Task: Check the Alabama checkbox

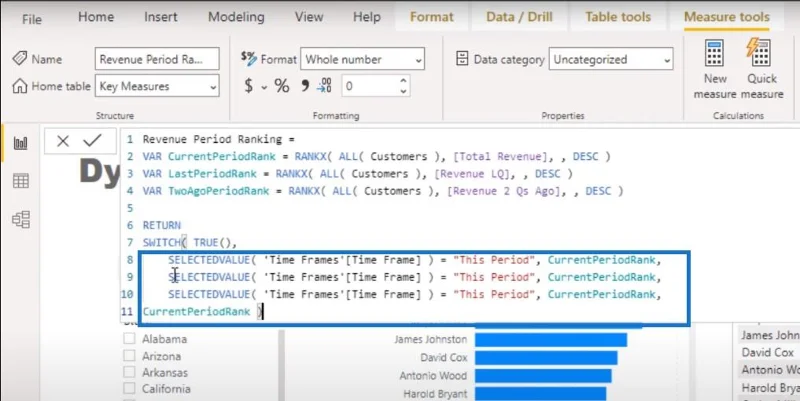Action: click(x=130, y=339)
